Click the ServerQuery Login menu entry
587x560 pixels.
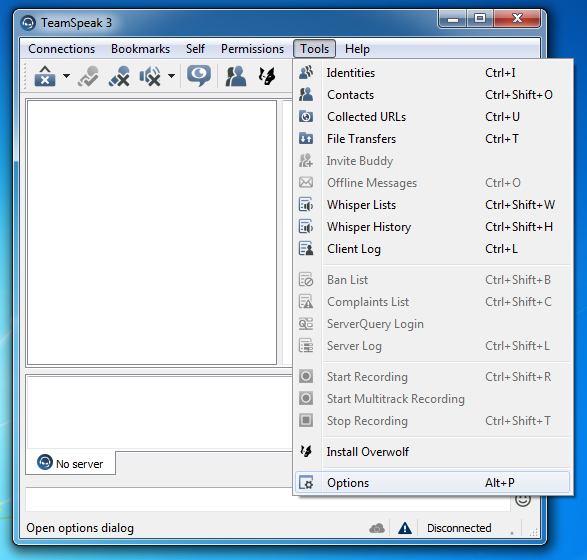click(x=432, y=324)
